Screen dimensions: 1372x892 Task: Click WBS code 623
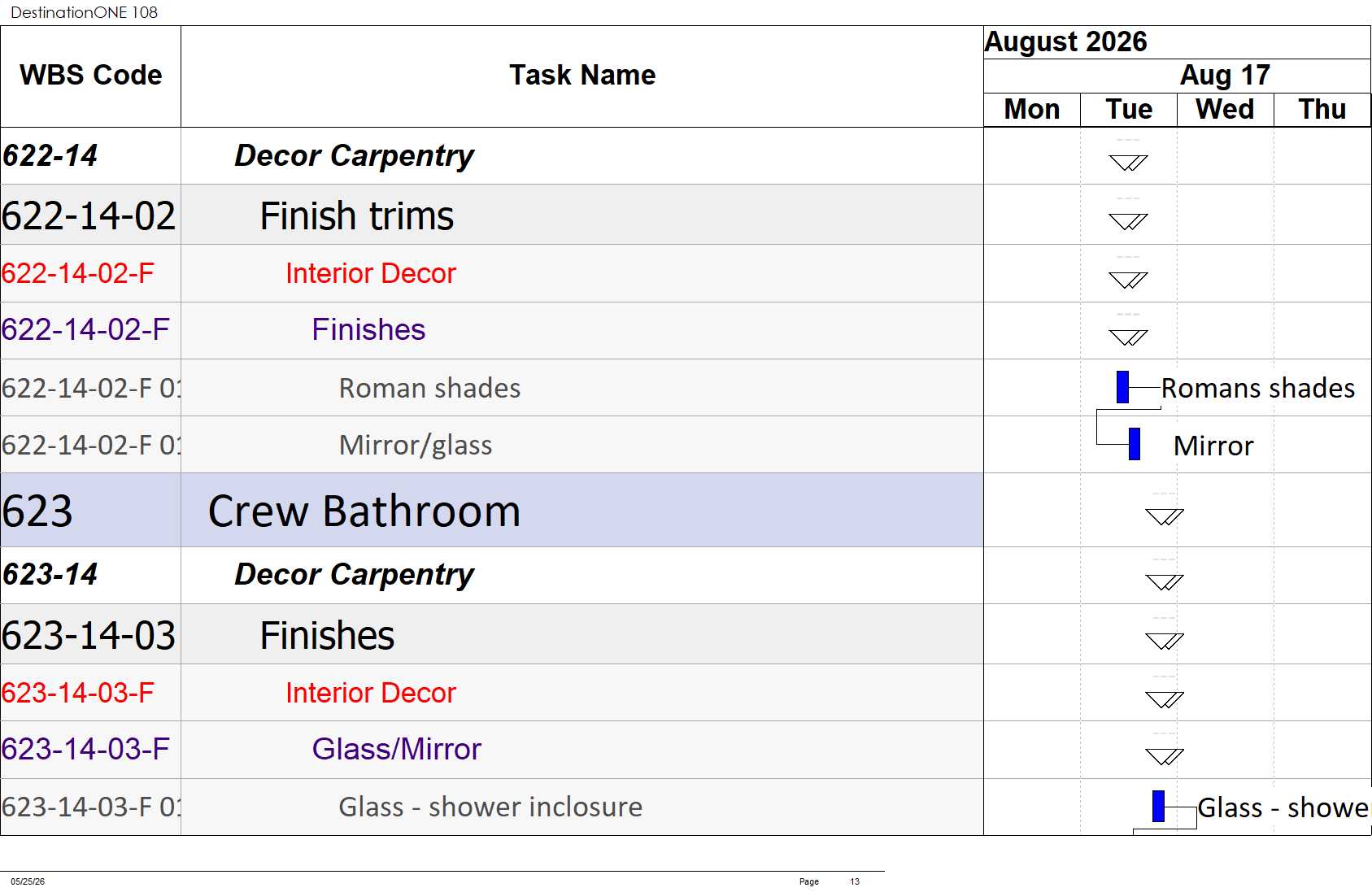click(37, 511)
